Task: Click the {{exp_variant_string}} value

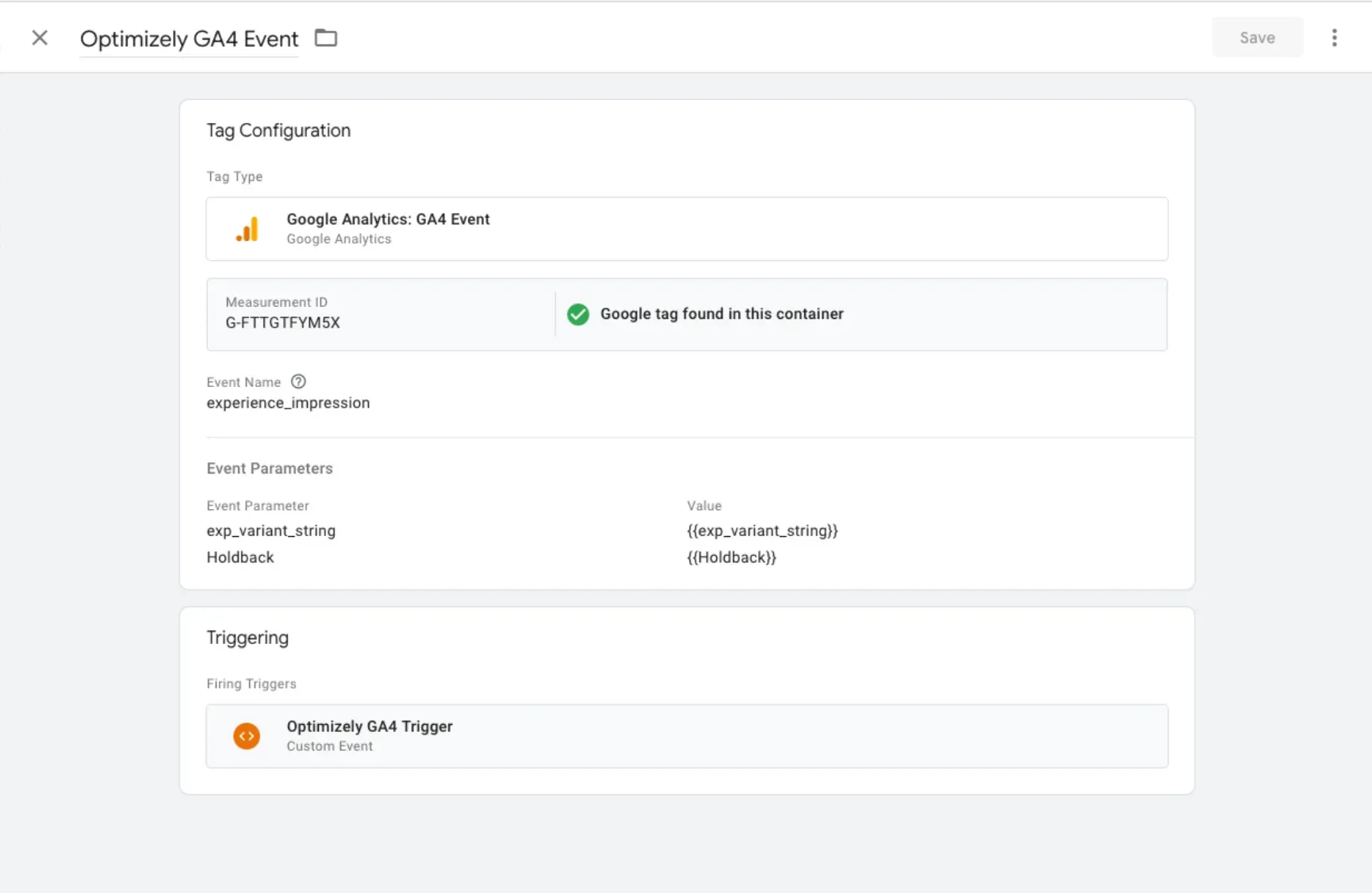Action: 762,531
